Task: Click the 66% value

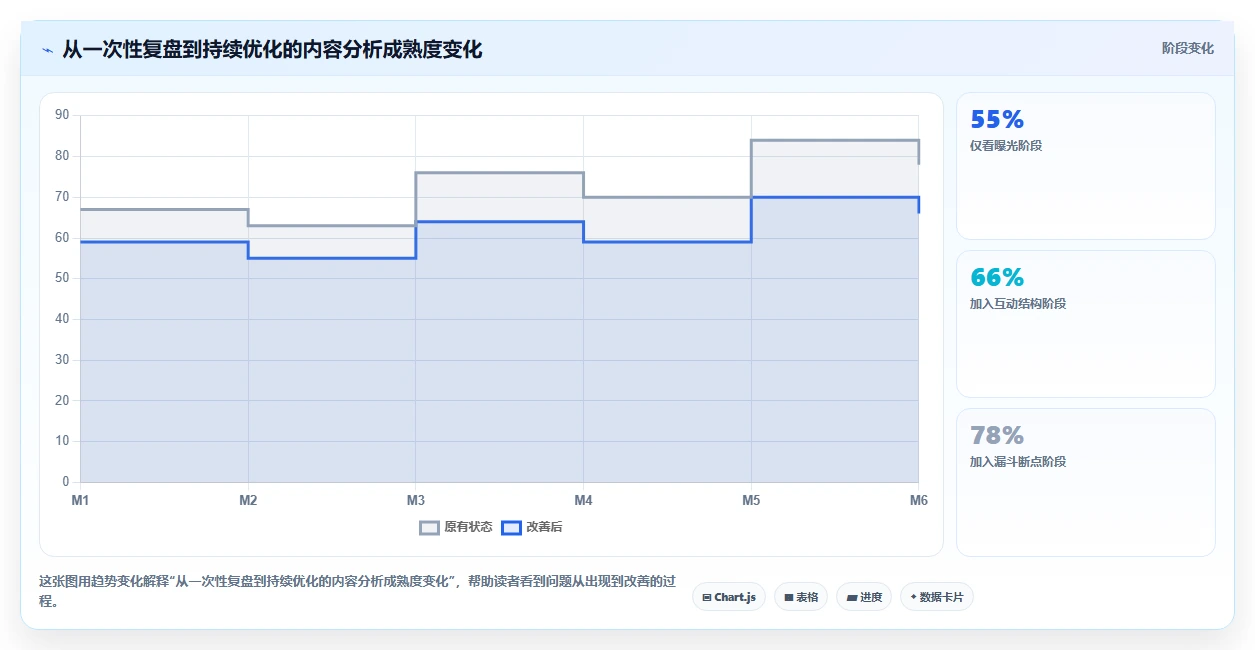Action: (997, 278)
